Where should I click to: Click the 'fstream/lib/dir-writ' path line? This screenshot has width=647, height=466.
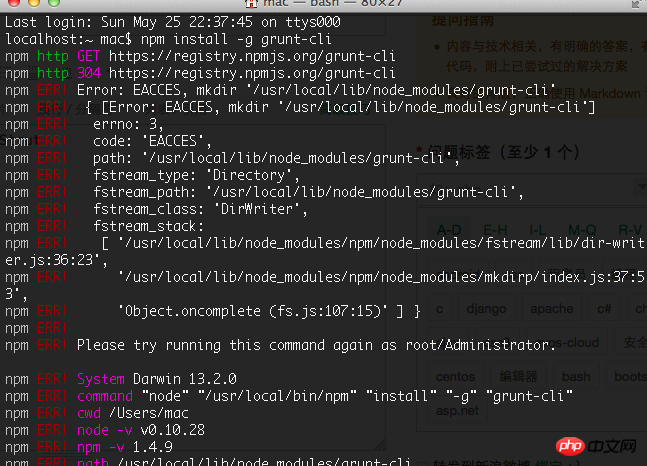tap(373, 244)
